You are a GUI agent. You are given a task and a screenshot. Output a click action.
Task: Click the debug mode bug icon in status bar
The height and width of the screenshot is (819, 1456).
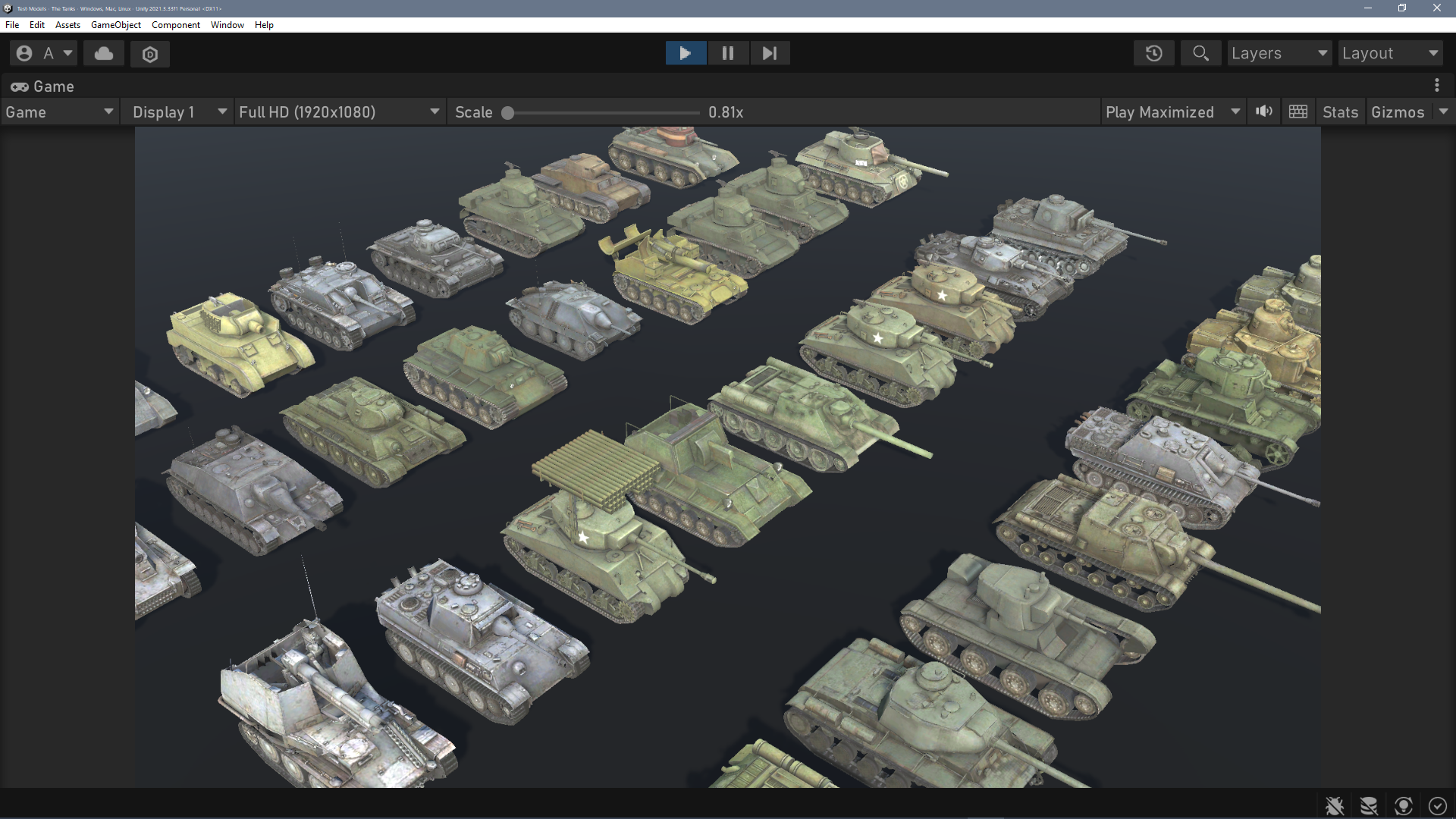click(x=1335, y=805)
